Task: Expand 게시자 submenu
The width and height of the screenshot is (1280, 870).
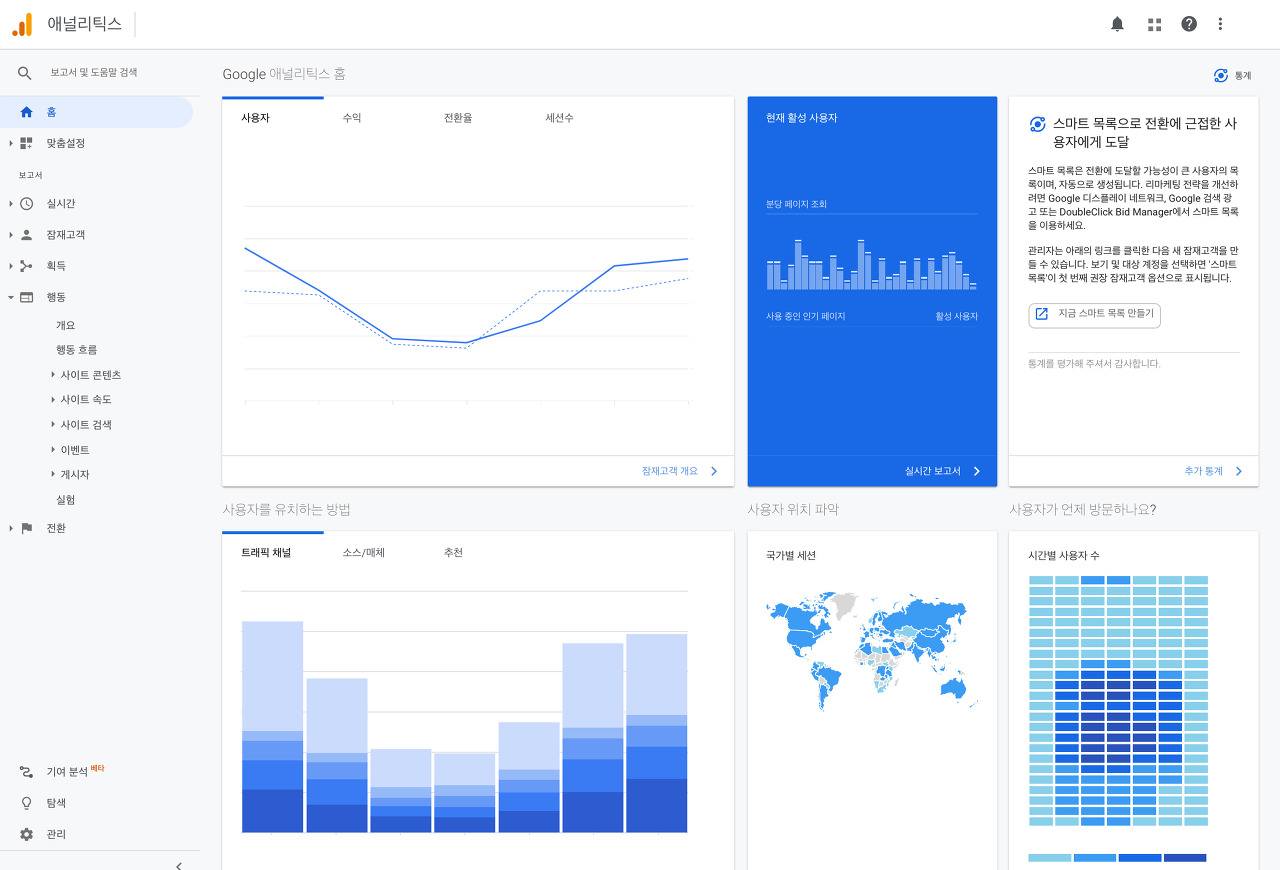Action: 53,474
